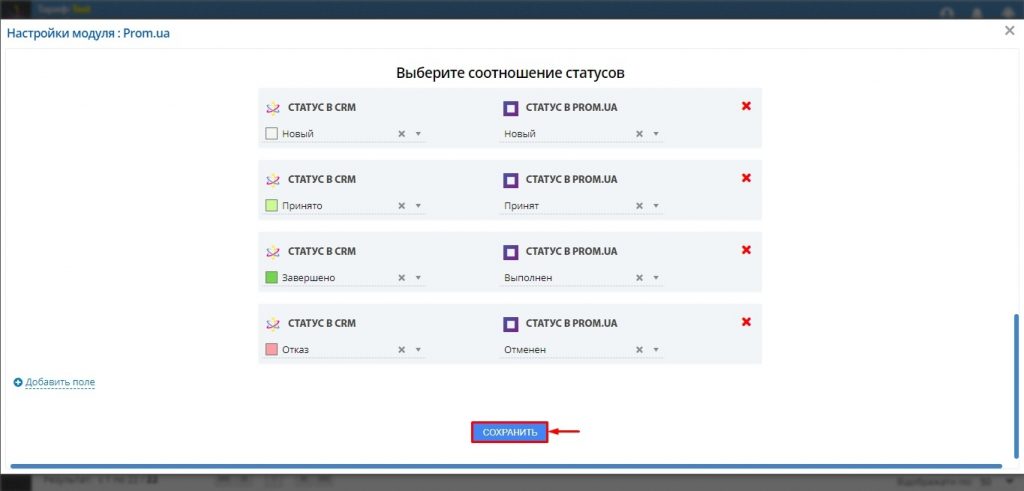
Task: Open CRM status dropdown showing Отказ
Action: click(x=418, y=349)
